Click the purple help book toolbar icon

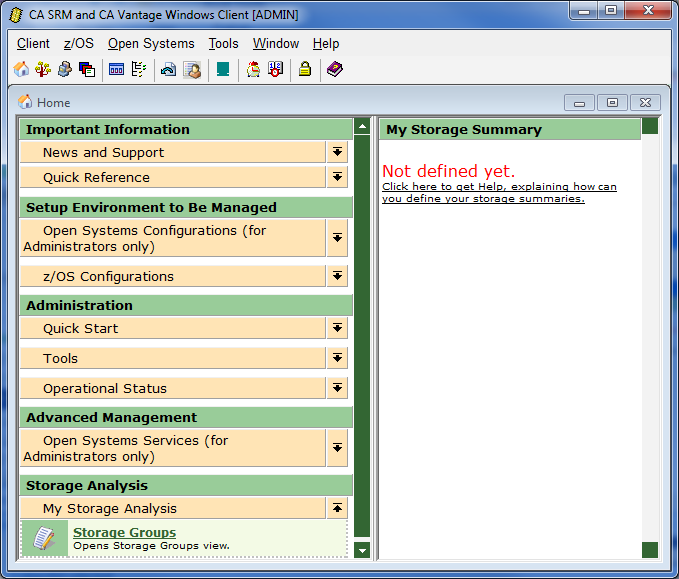pos(334,70)
